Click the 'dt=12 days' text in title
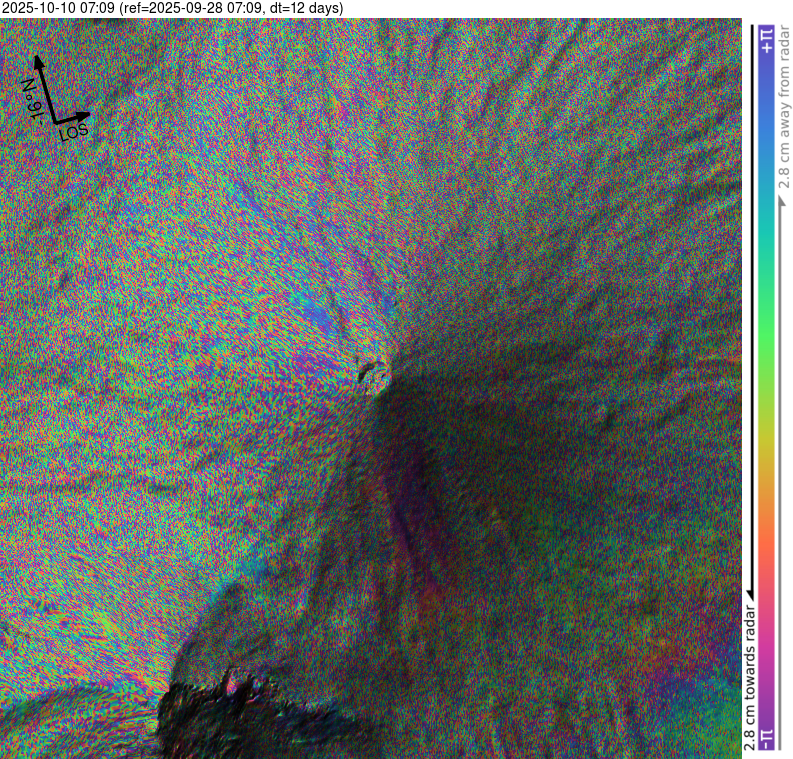The height and width of the screenshot is (759, 793). click(x=309, y=8)
